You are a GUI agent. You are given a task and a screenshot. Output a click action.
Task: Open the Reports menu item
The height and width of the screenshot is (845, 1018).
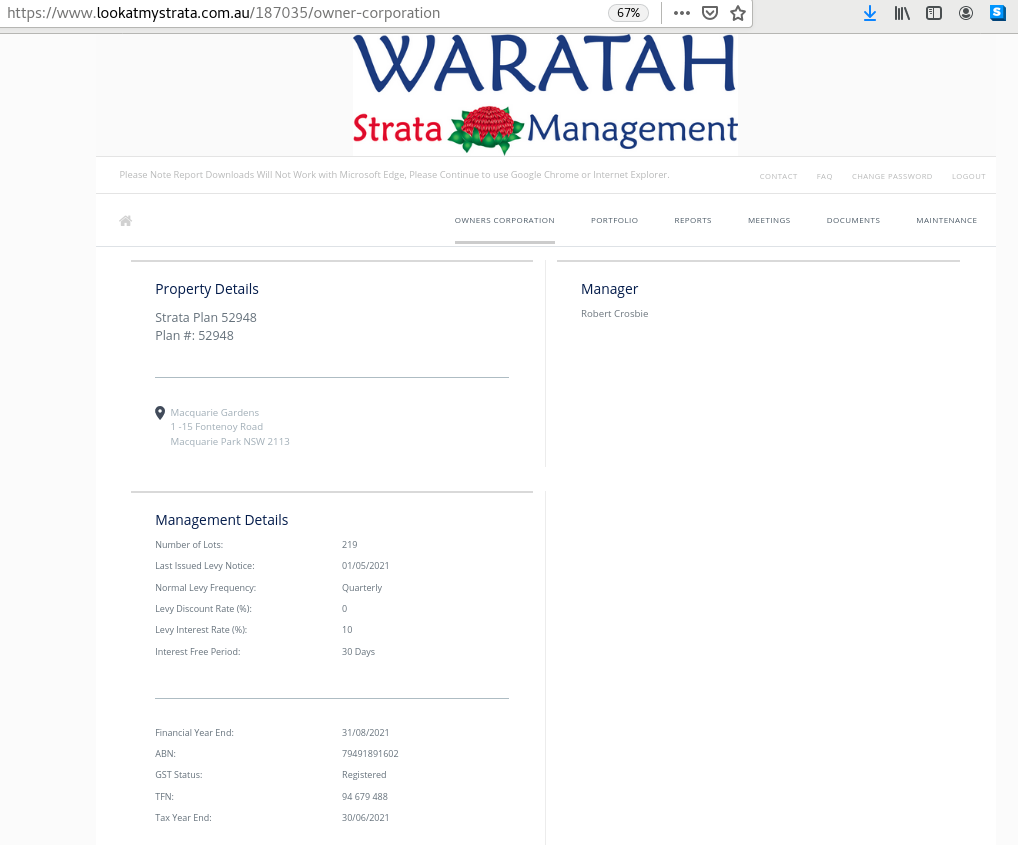(693, 221)
